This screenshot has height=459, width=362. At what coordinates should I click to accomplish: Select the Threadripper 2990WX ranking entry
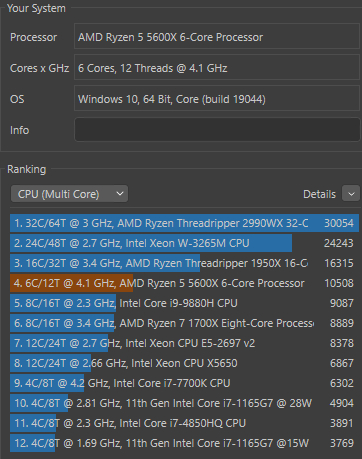point(184,223)
